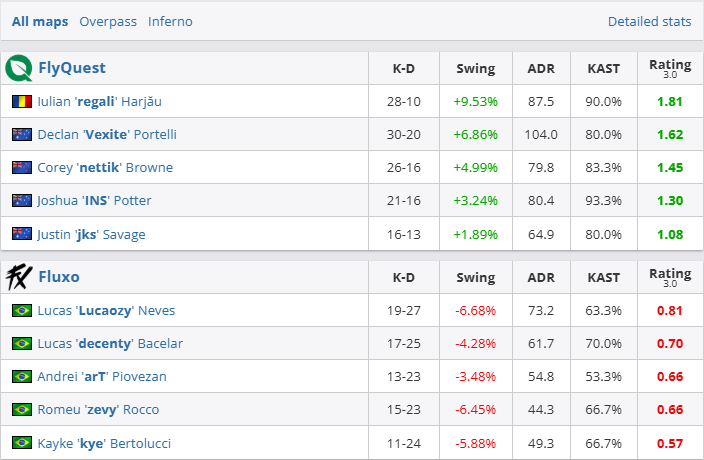Click the Fluxo team logo icon
Screen dimensions: 704x460
pyautogui.click(x=19, y=277)
